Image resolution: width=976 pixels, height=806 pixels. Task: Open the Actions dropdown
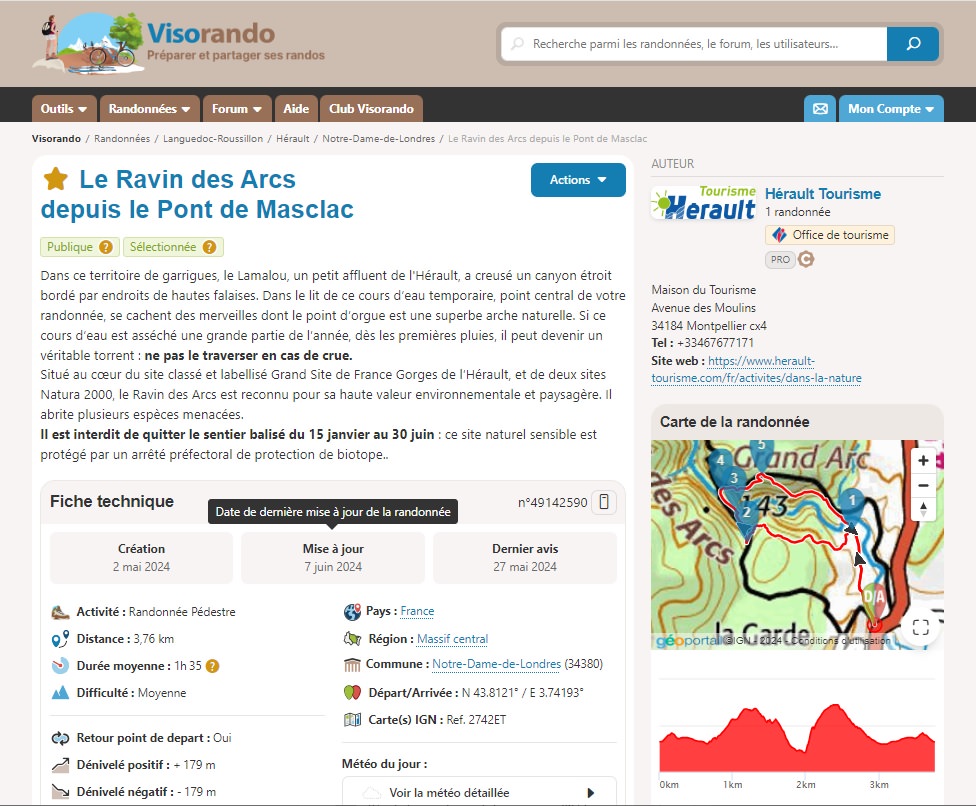coord(578,180)
